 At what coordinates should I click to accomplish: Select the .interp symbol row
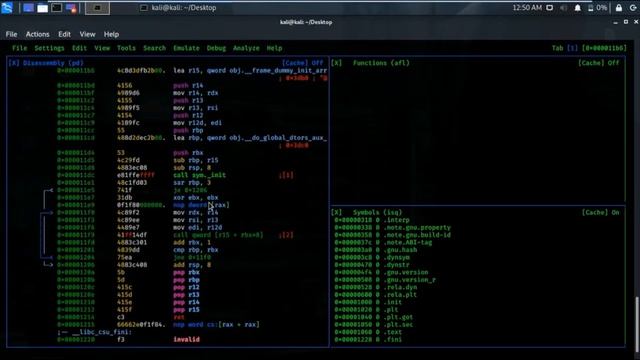pyautogui.click(x=372, y=220)
